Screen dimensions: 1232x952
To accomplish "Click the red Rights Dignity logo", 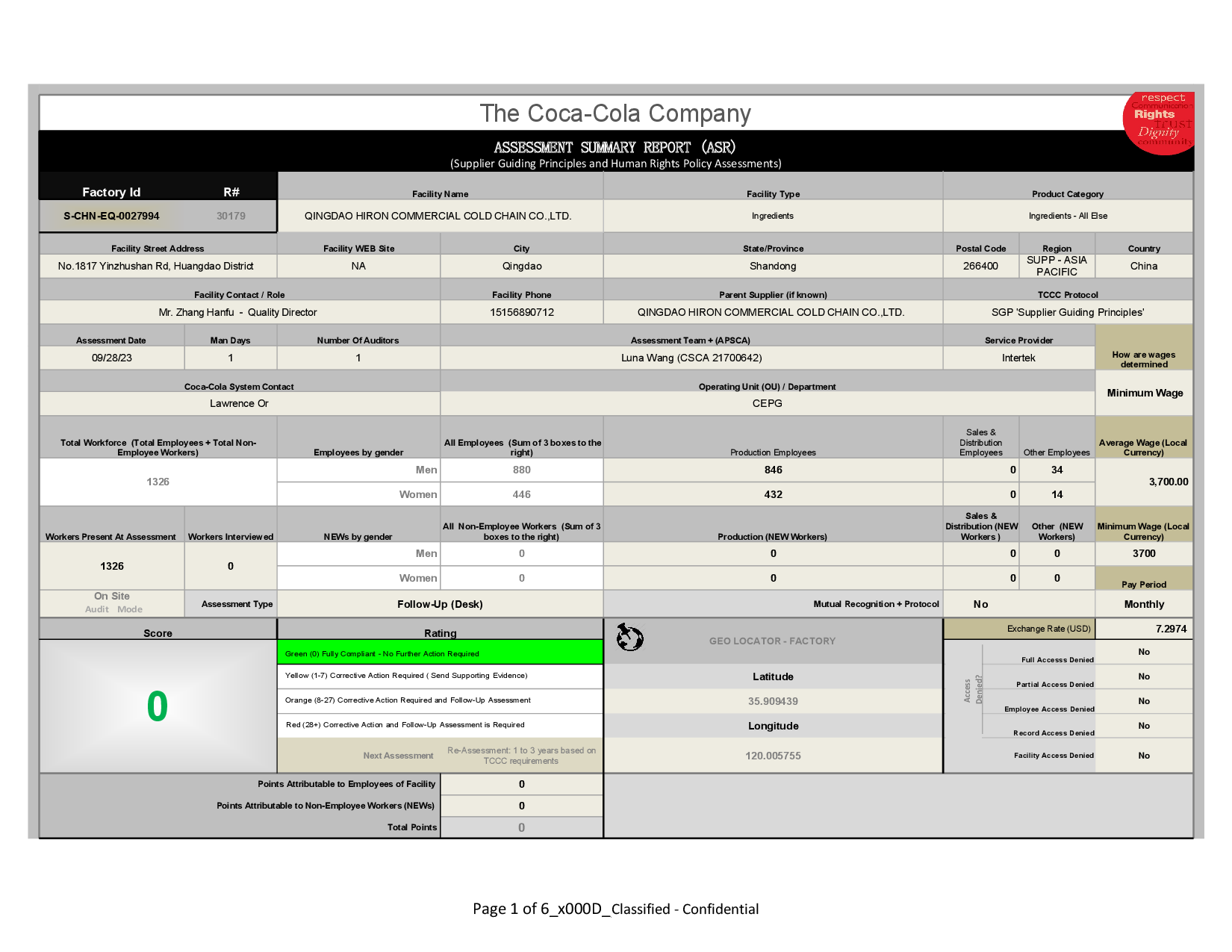I will coord(1160,123).
